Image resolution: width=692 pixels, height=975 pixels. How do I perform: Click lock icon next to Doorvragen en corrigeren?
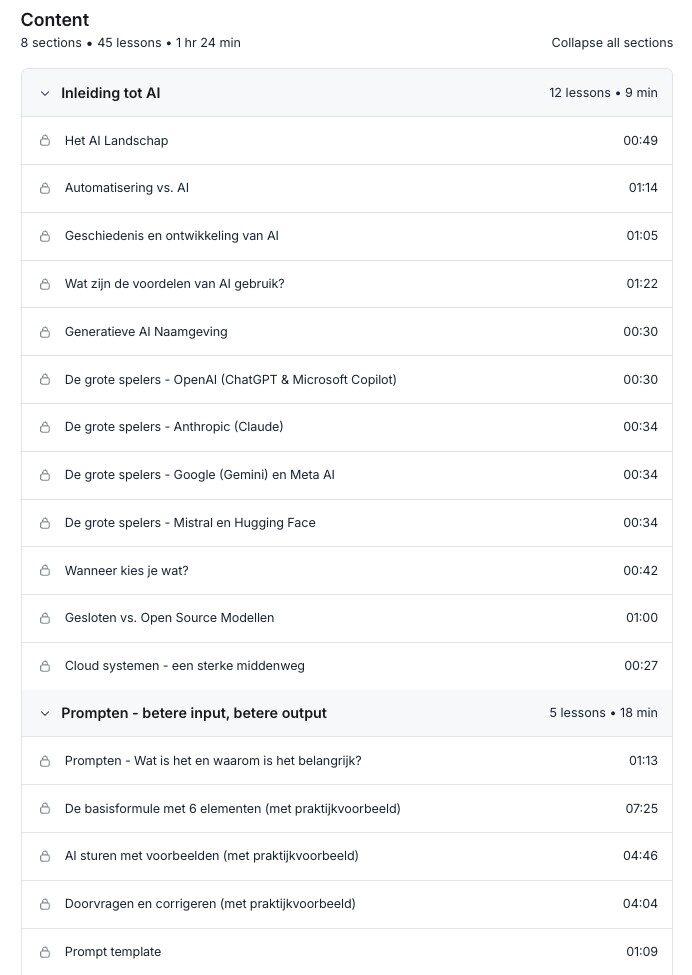pos(44,904)
